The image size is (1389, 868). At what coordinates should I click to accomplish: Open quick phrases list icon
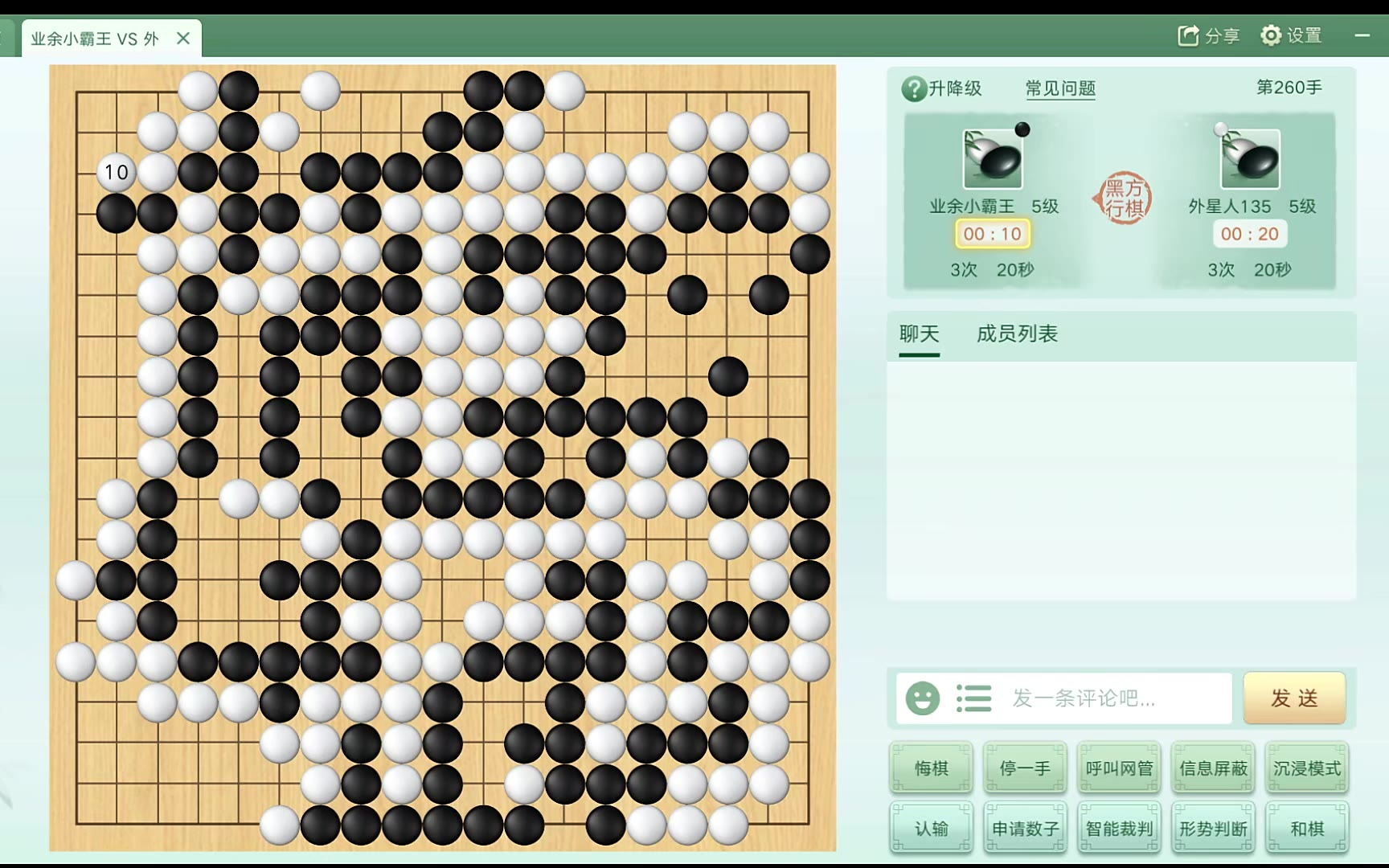tap(973, 698)
